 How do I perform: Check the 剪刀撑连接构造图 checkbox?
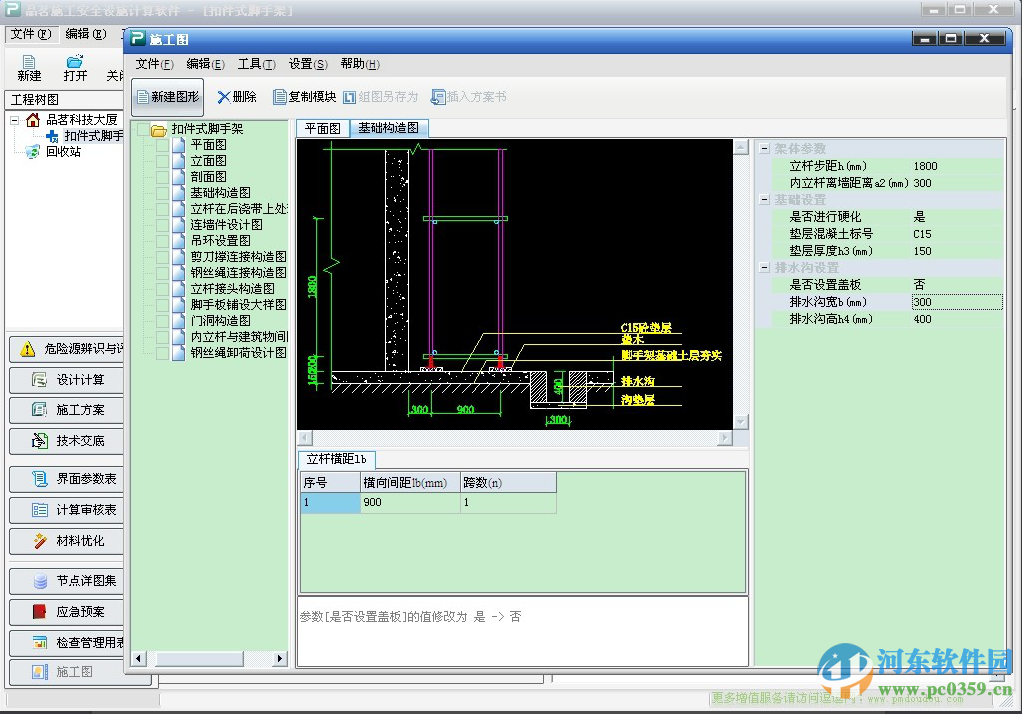point(162,257)
